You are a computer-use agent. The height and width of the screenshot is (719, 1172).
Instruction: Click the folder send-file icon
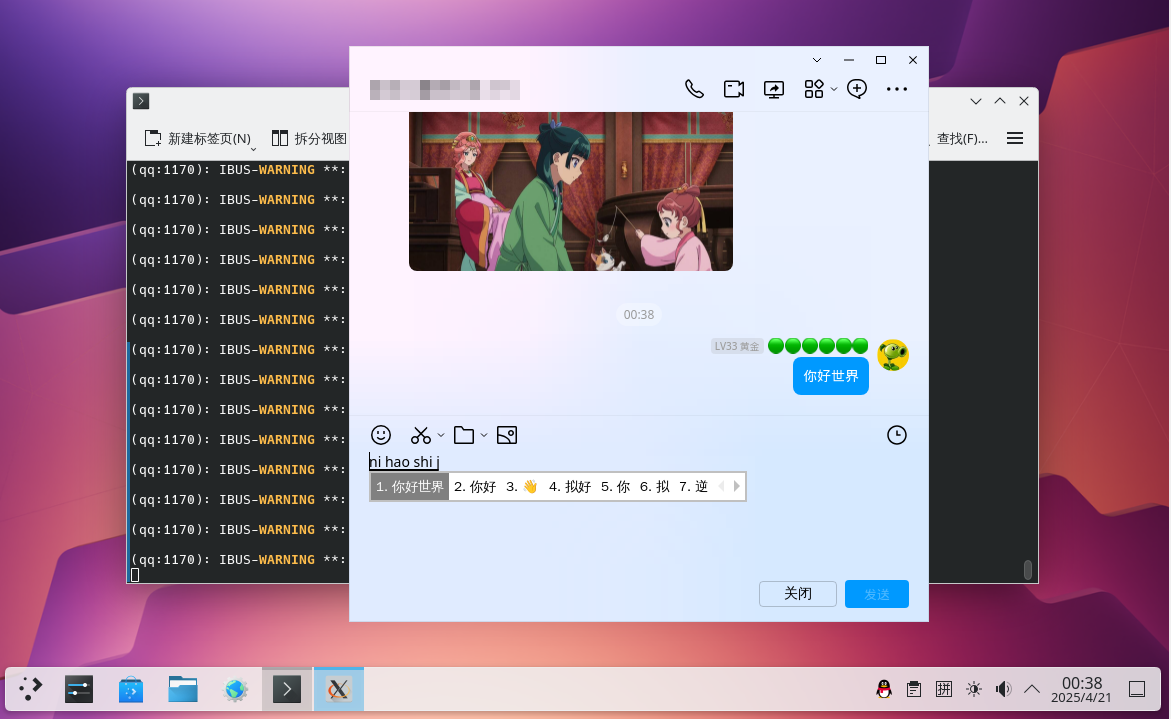point(464,435)
